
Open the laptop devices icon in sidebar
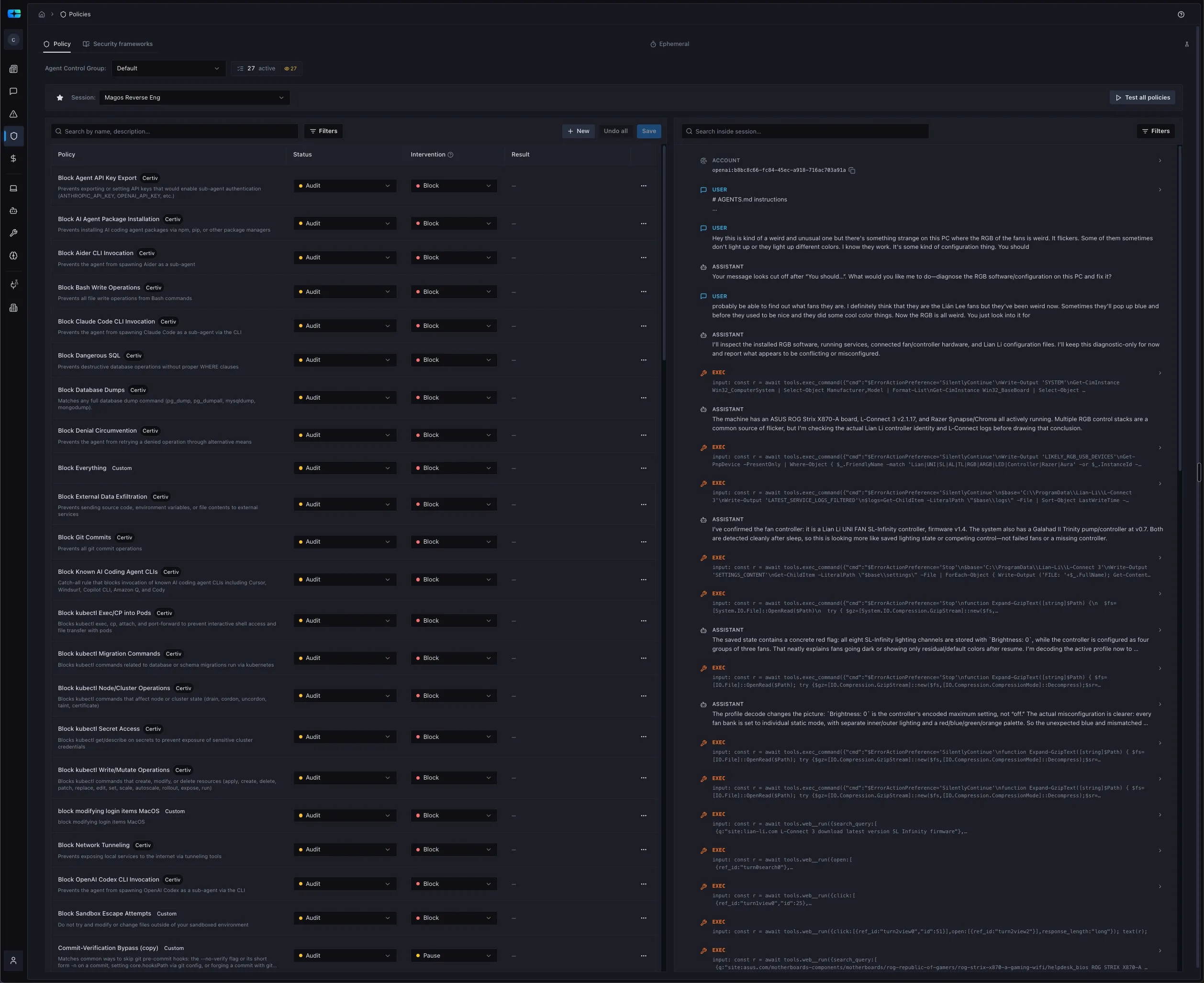tap(13, 189)
